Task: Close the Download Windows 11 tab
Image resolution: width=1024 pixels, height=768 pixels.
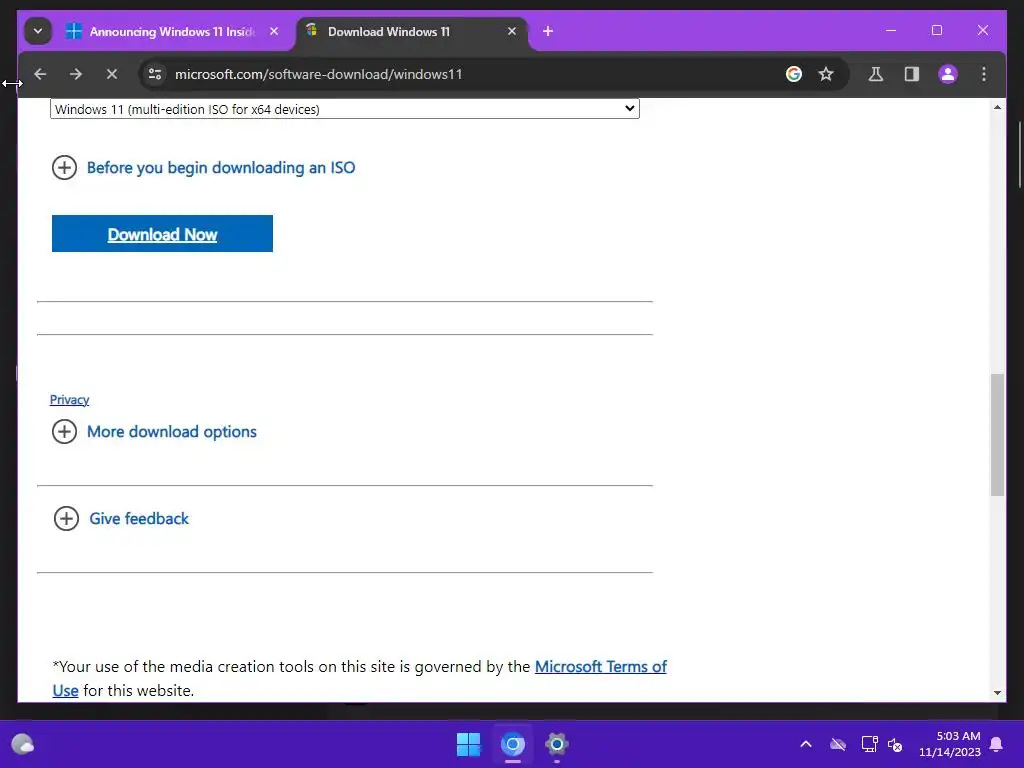Action: pyautogui.click(x=511, y=31)
